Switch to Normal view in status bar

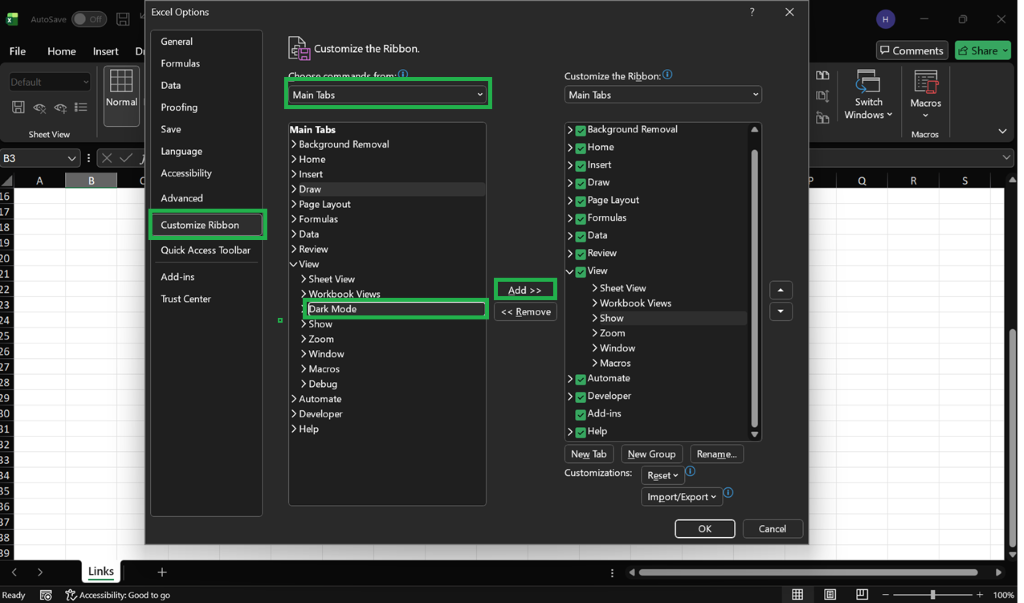point(797,594)
